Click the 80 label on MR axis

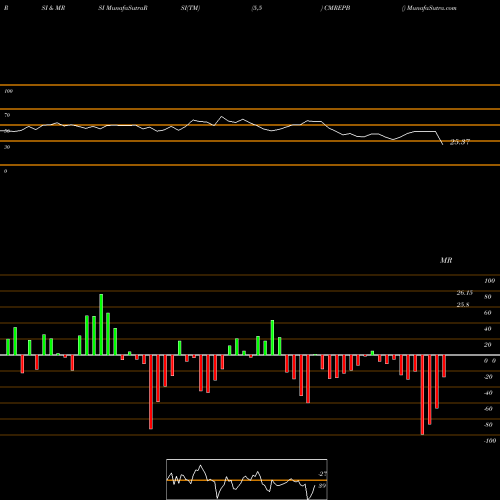point(488,297)
